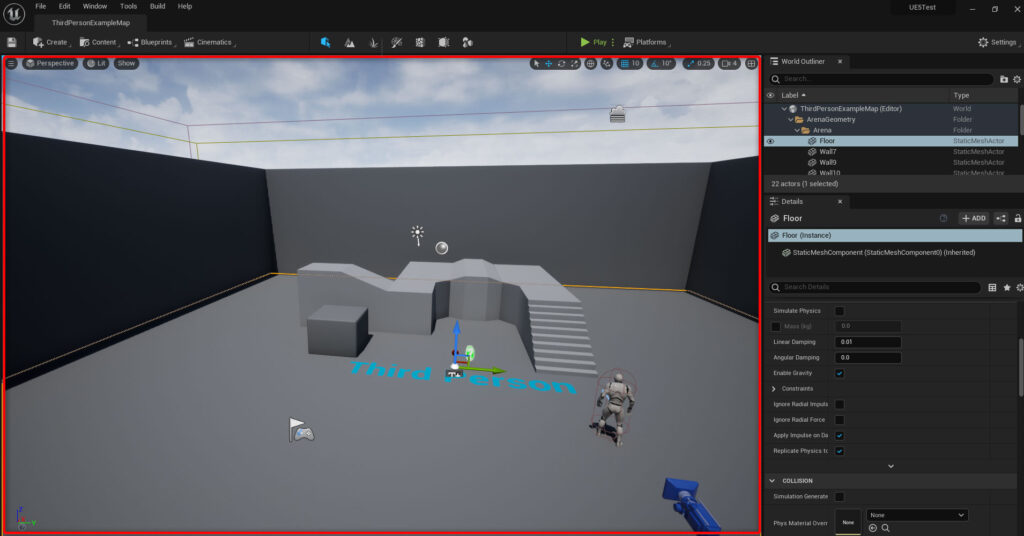Open World Outliner settings gear
The height and width of the screenshot is (536, 1024).
coord(1017,79)
